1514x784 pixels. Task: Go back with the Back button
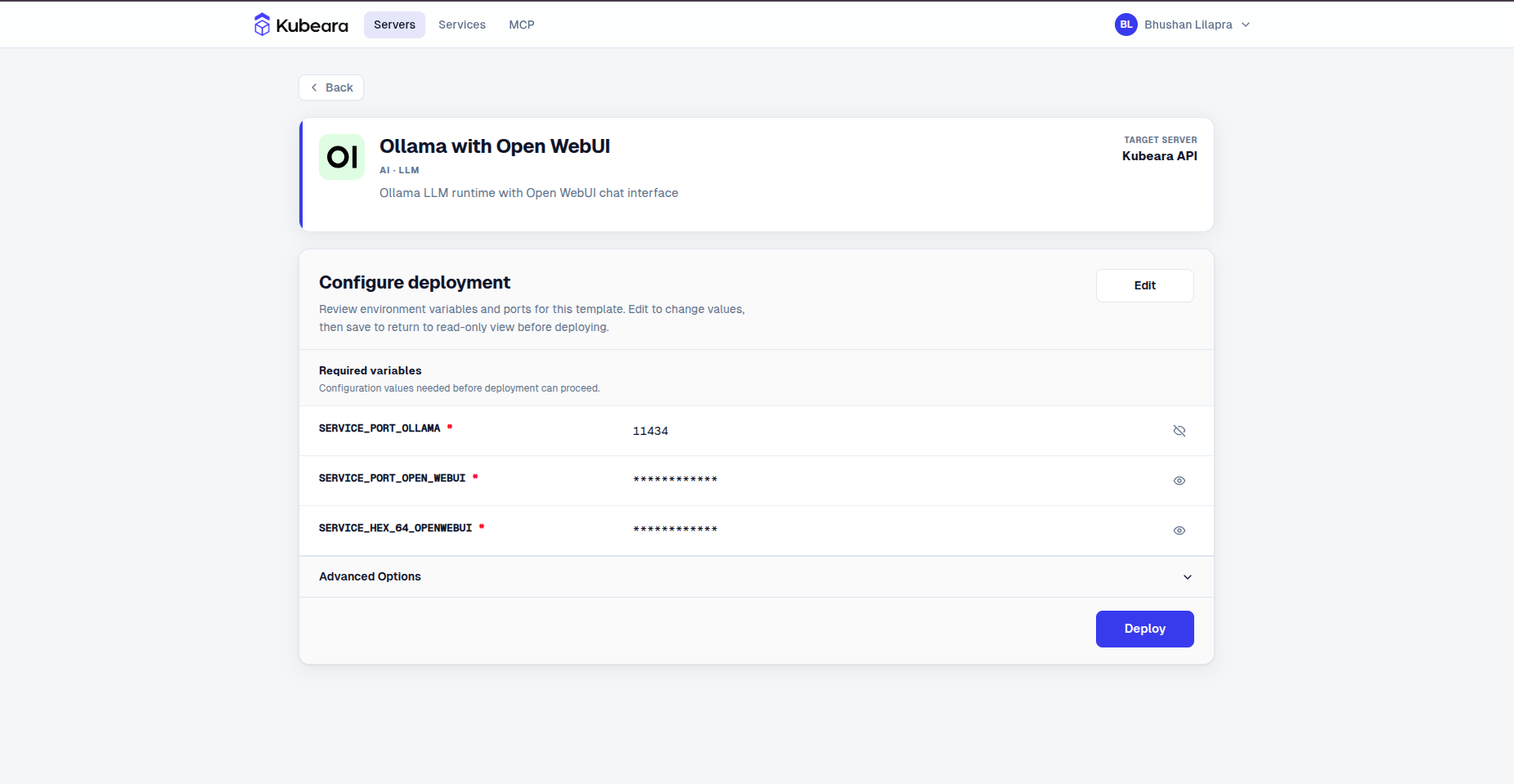pos(331,87)
